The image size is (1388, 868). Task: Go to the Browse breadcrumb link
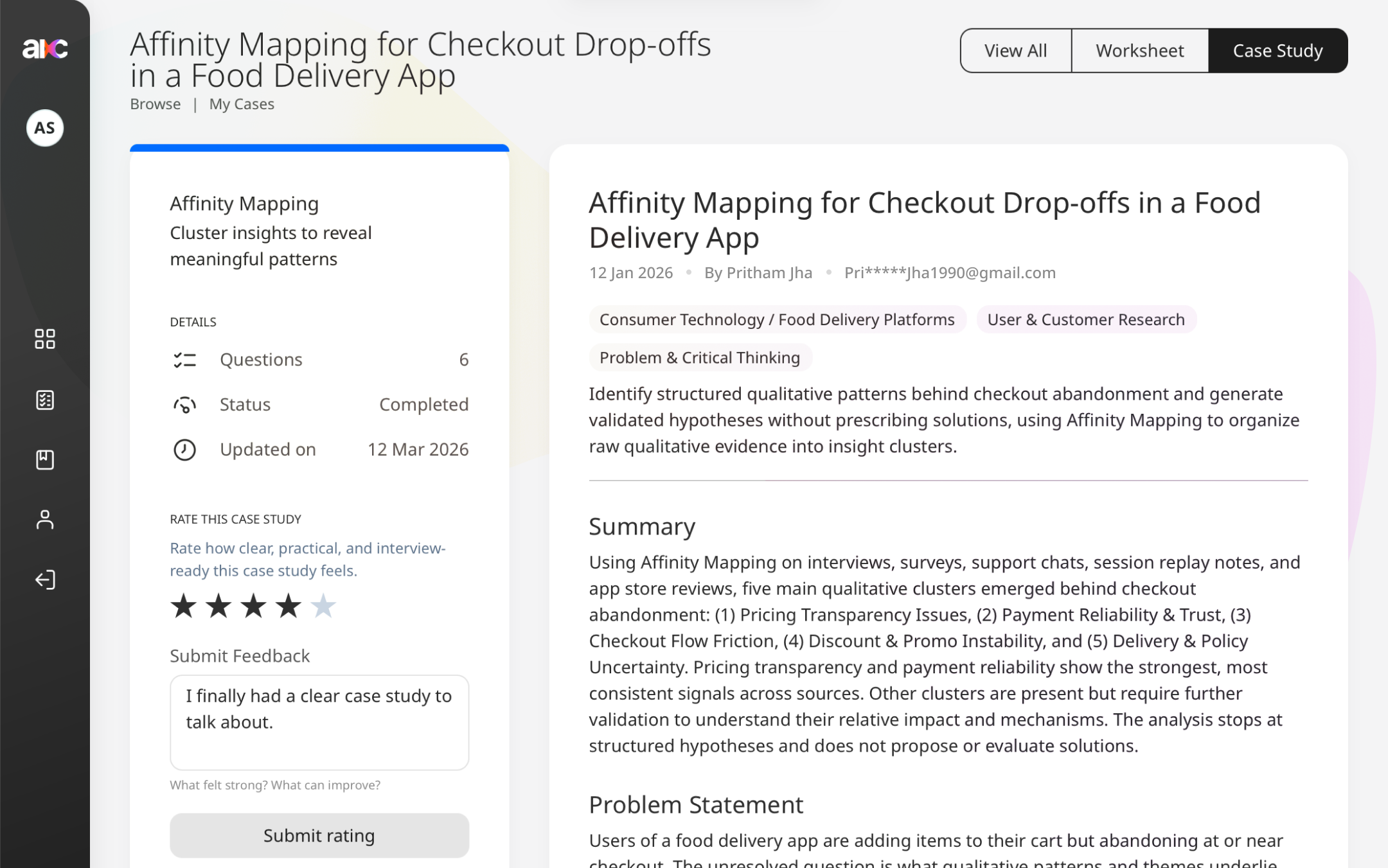(x=156, y=104)
